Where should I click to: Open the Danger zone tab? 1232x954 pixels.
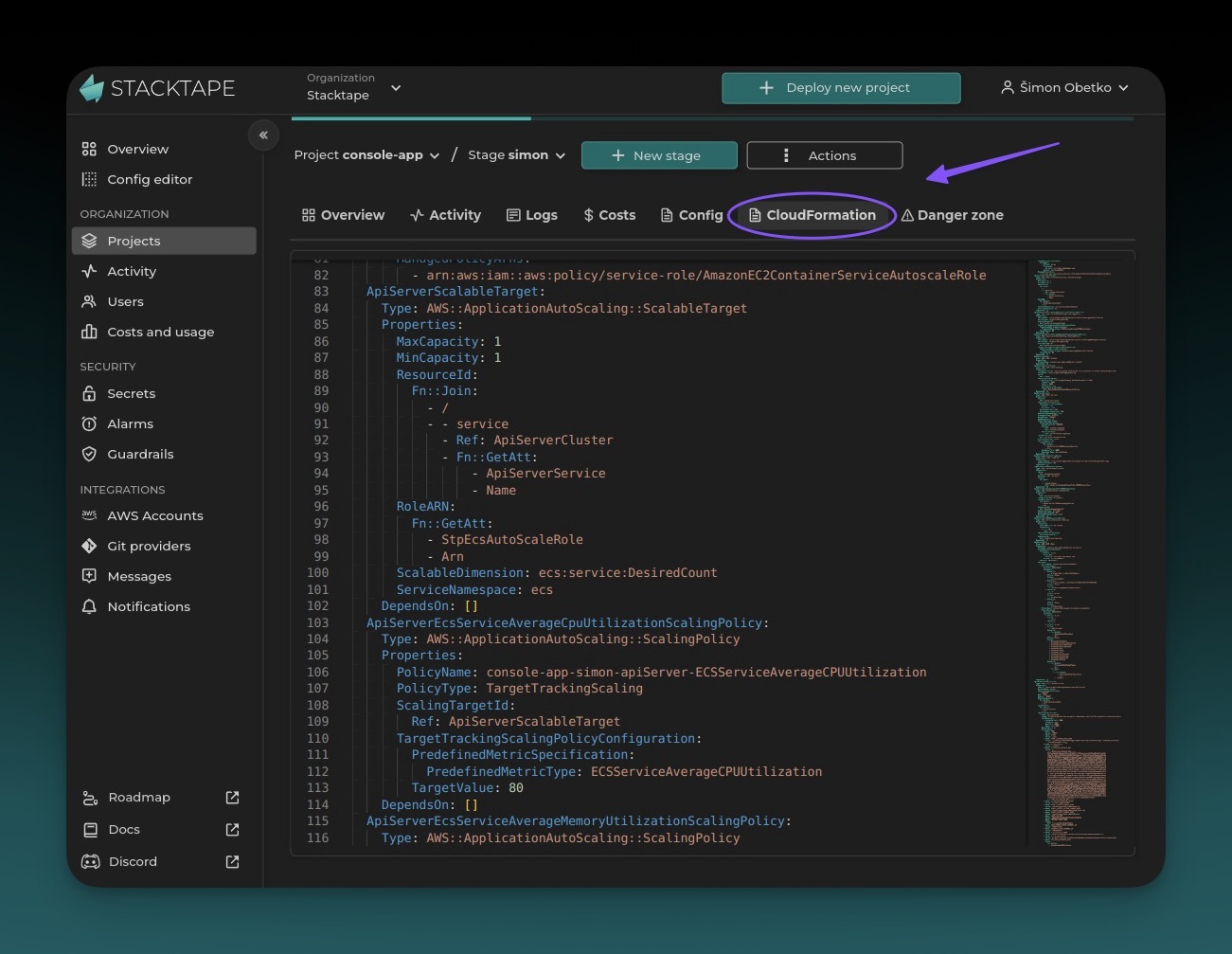click(952, 215)
